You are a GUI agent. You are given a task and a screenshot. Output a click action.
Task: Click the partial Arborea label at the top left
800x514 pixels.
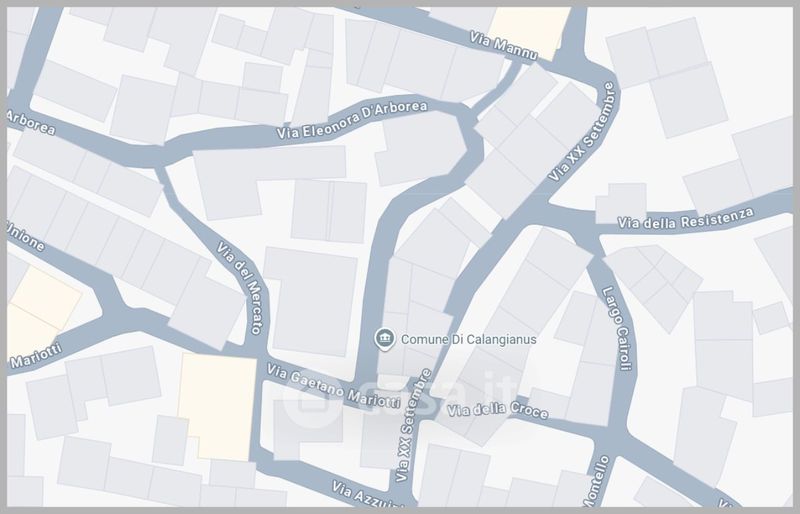coord(31,122)
